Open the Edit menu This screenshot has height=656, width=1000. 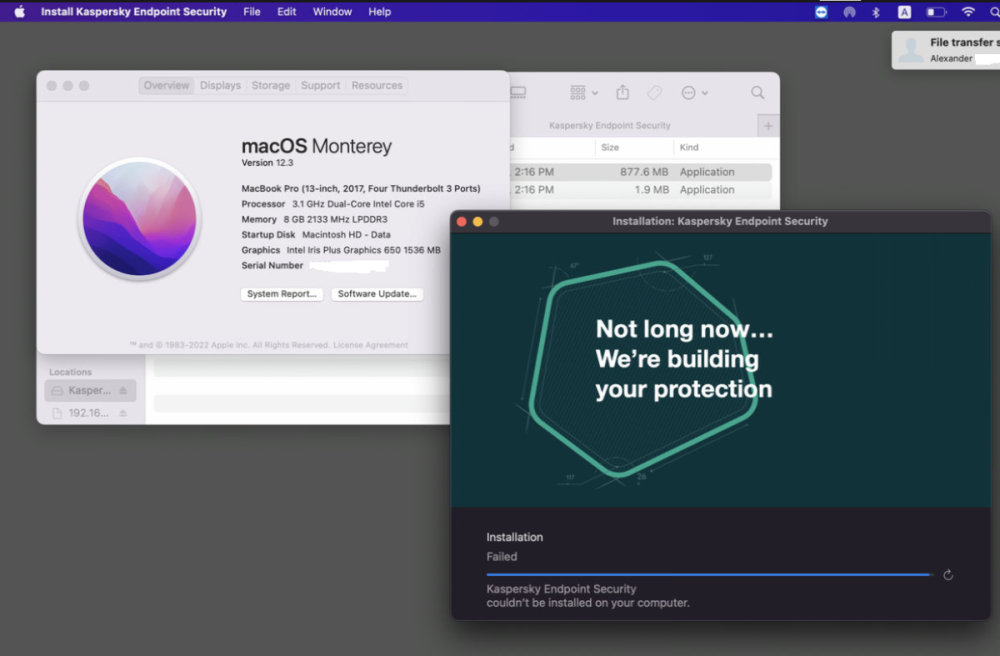(286, 11)
